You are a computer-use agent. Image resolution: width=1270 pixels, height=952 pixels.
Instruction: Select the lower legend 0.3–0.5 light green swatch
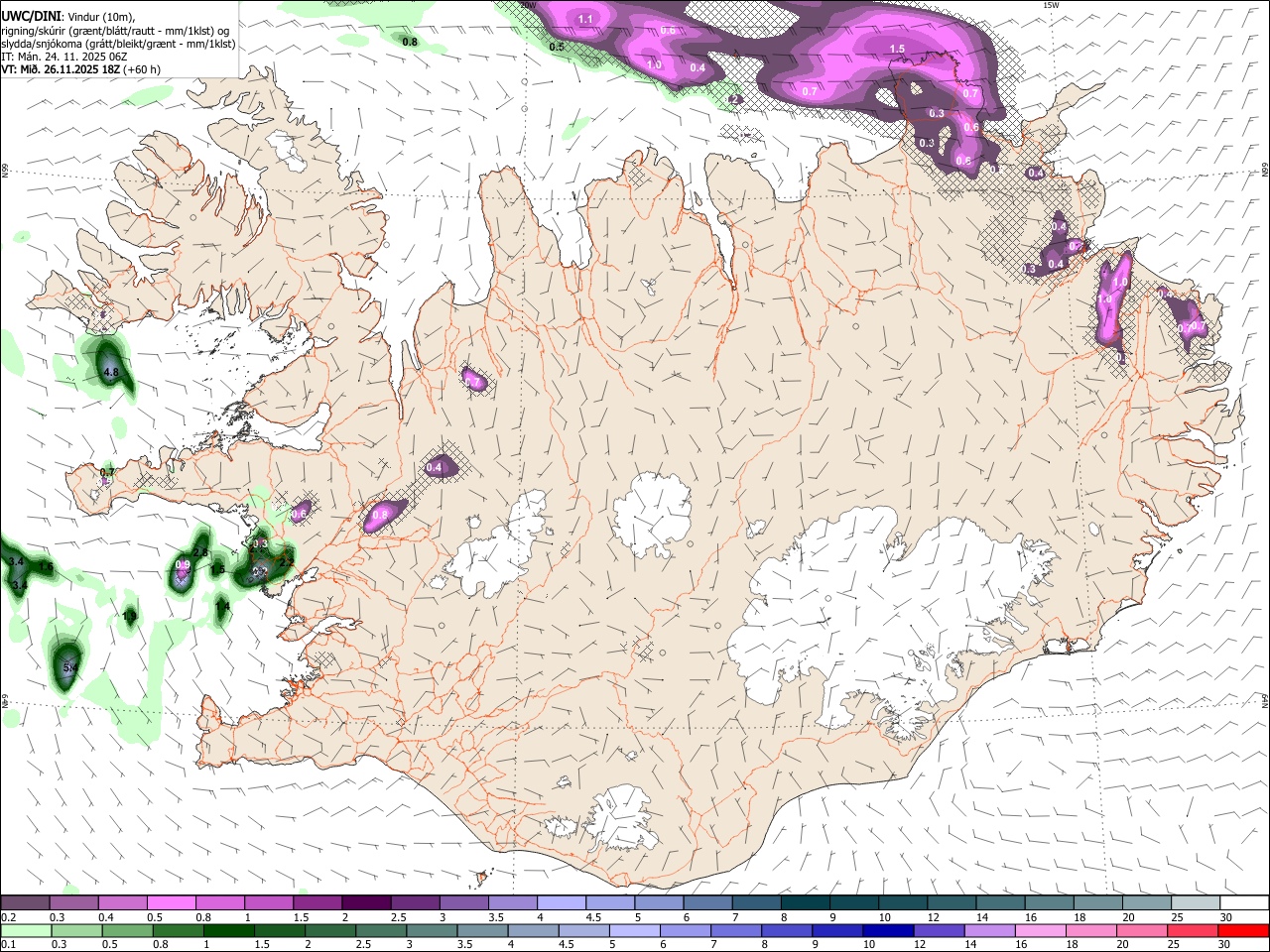point(76,930)
